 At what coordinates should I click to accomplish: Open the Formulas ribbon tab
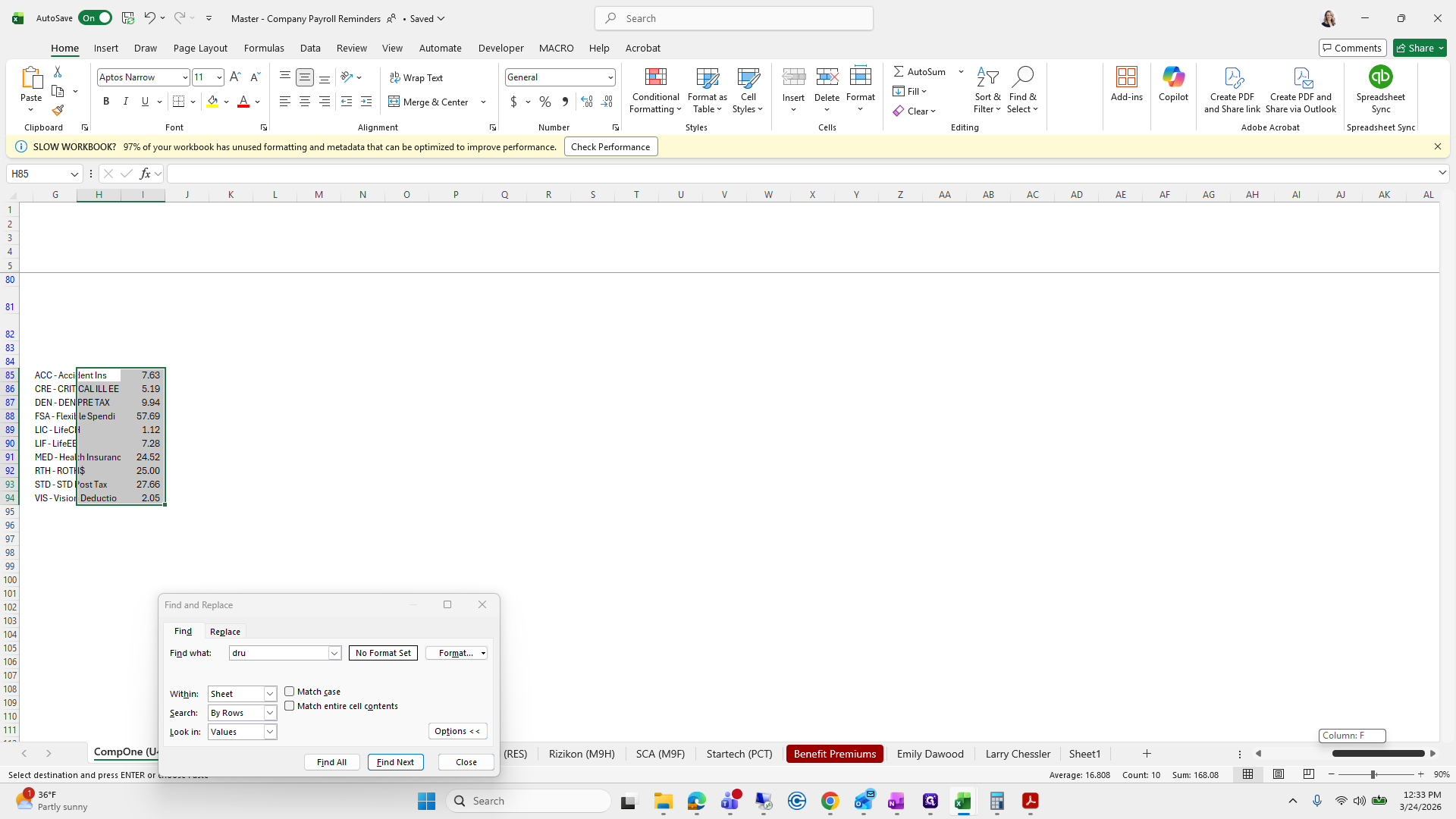[264, 48]
